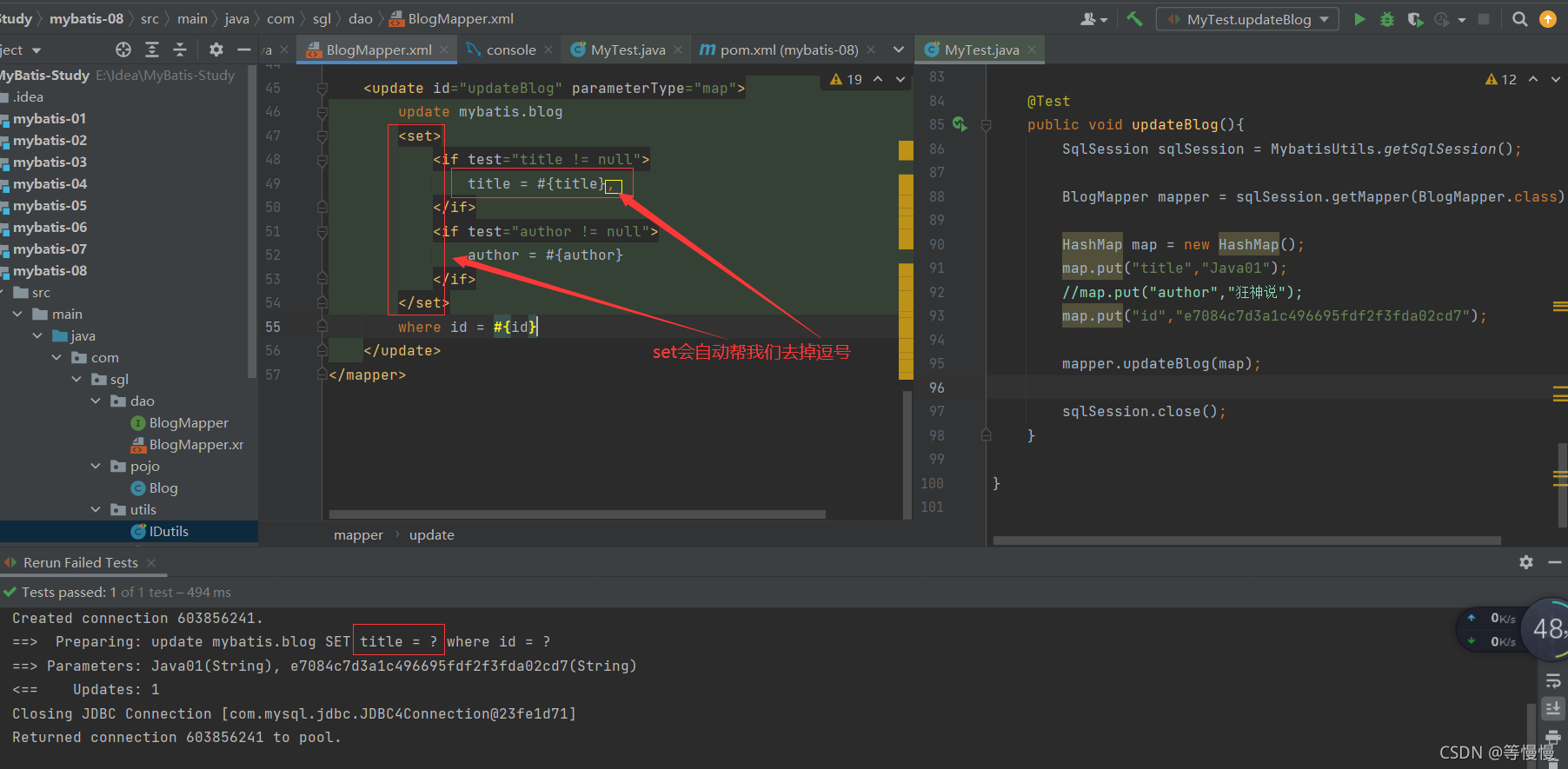1568x769 pixels.
Task: Click horizontal scrollbar in right MyTest.java editor
Action: 1246,540
